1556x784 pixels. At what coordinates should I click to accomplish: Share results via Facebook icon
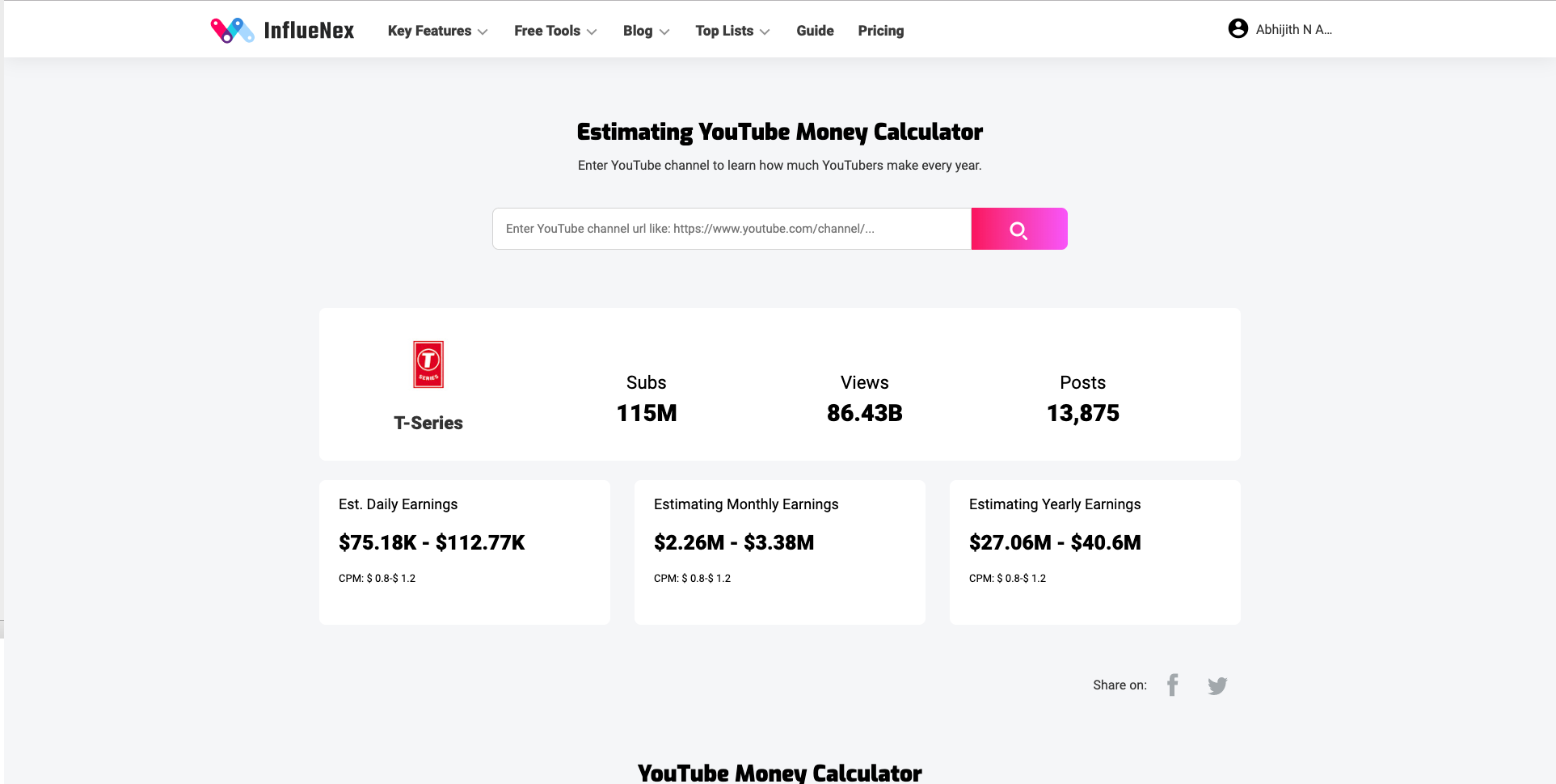pyautogui.click(x=1172, y=685)
